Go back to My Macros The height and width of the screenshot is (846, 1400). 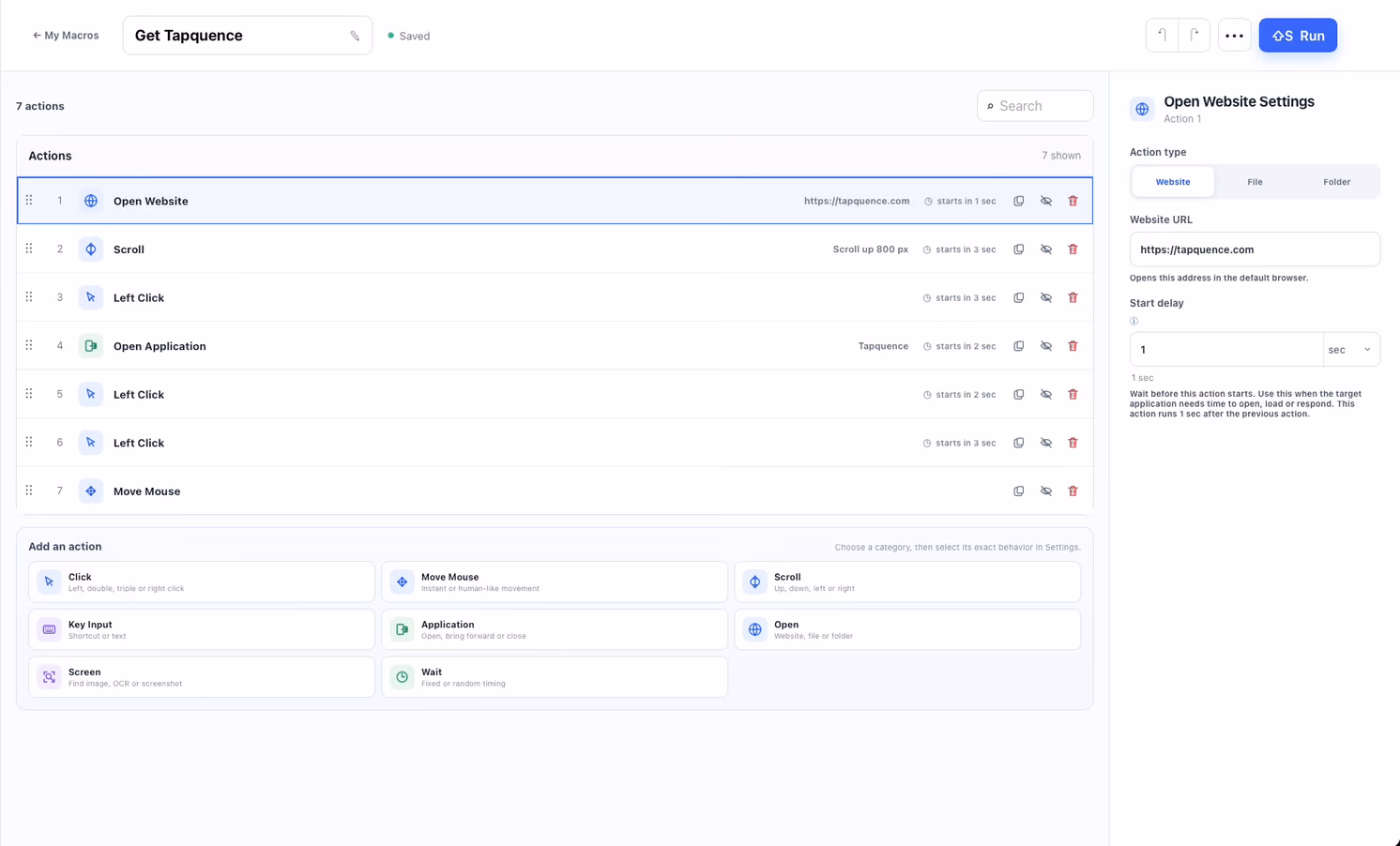pos(66,36)
